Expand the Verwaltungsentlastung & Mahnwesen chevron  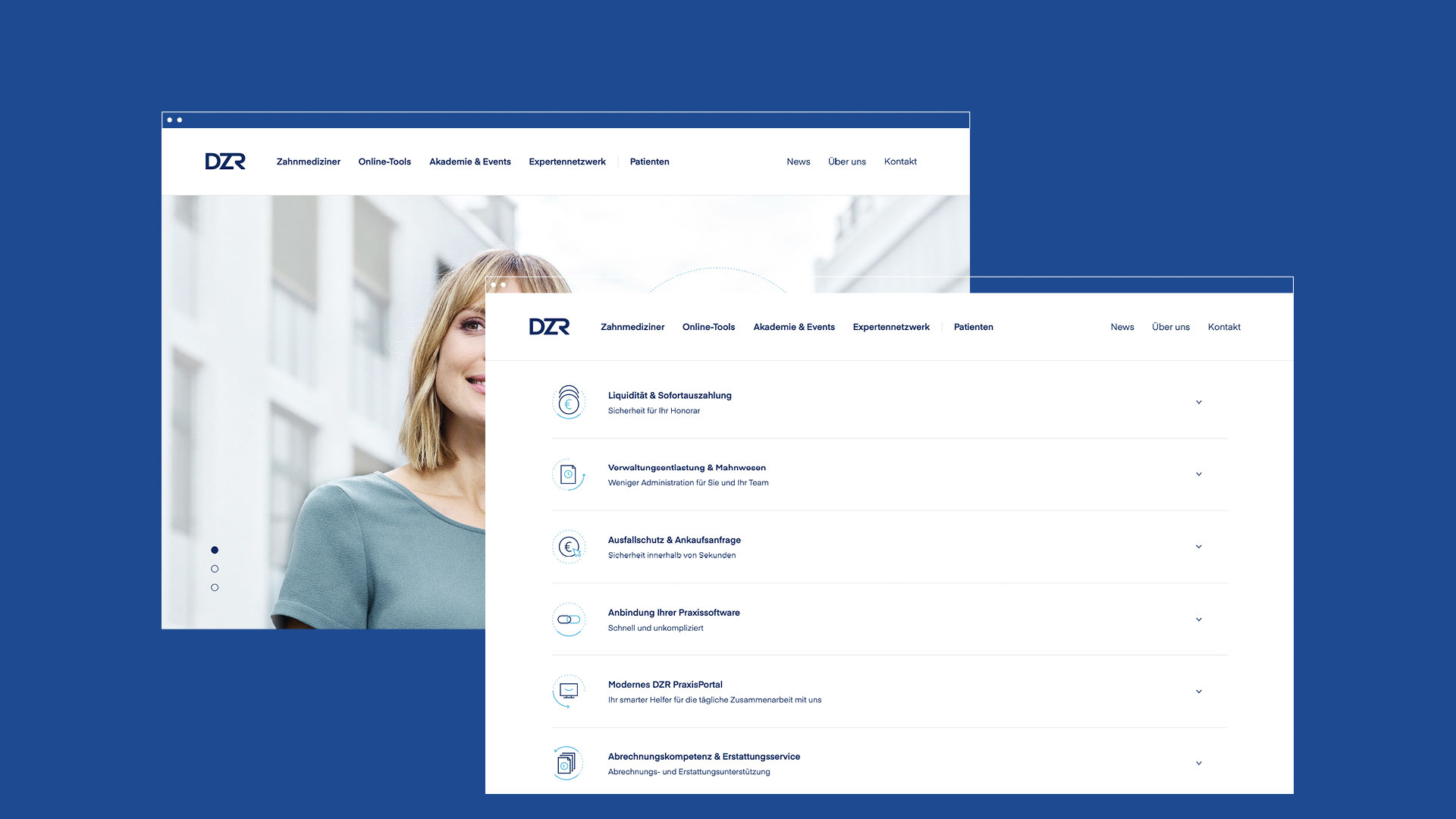pos(1199,475)
